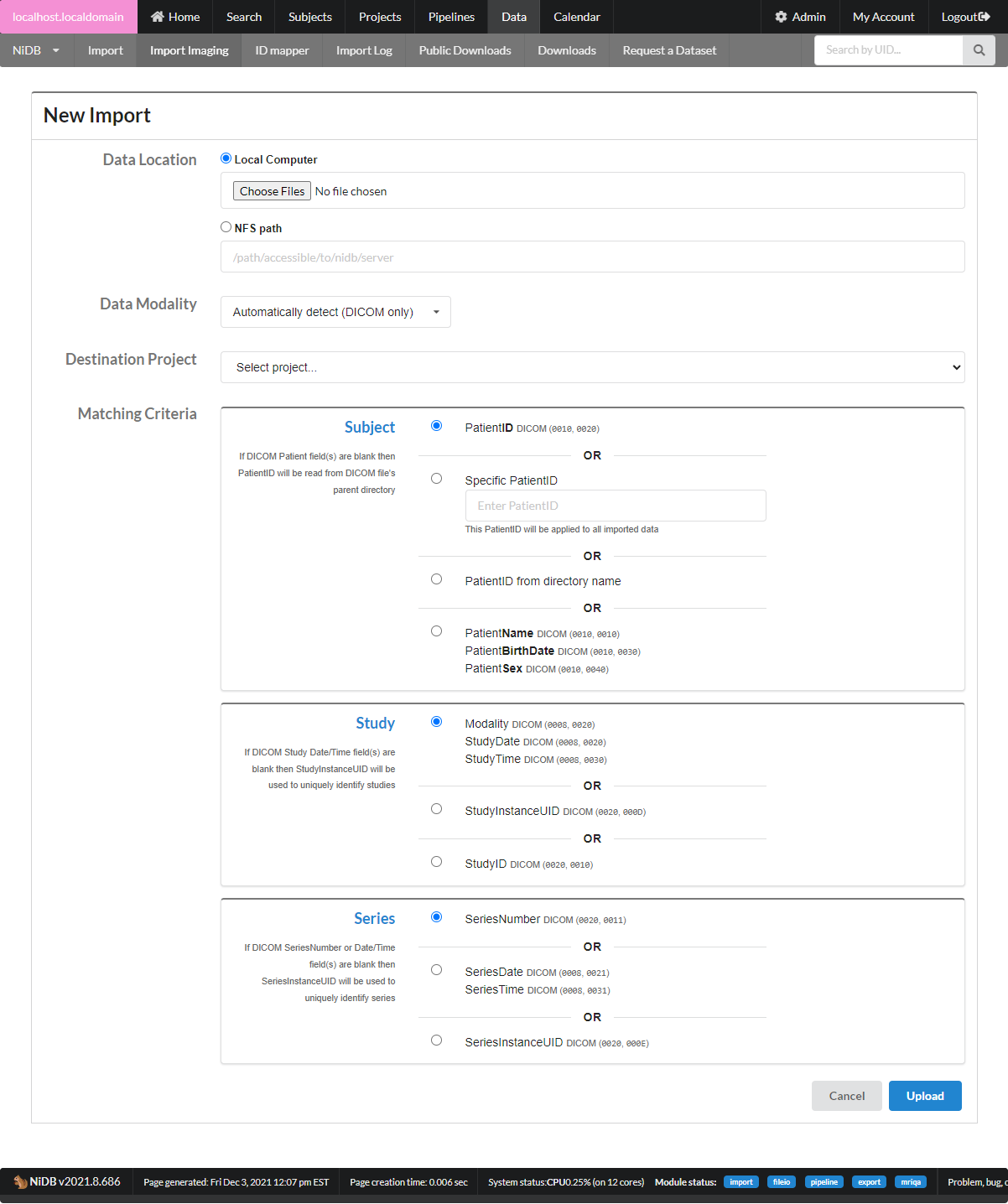Click the NiDB squirrel logo in the footer
Viewport: 1008px width, 1204px height.
pos(20,1182)
